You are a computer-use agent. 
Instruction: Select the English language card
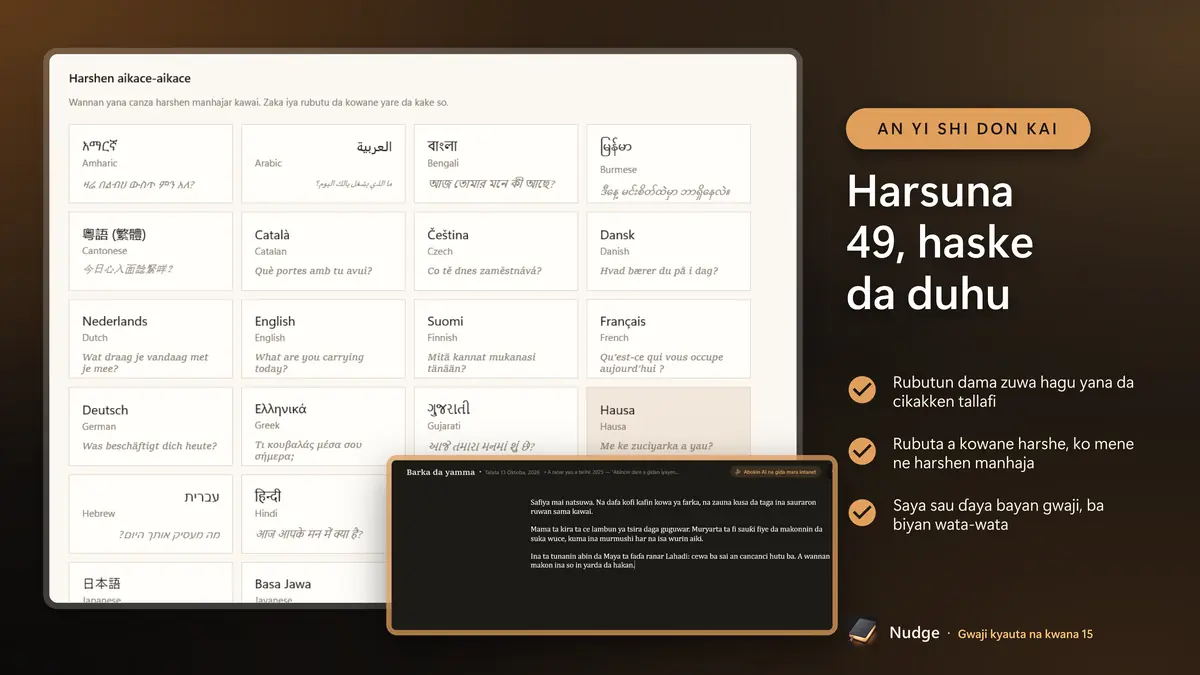323,339
